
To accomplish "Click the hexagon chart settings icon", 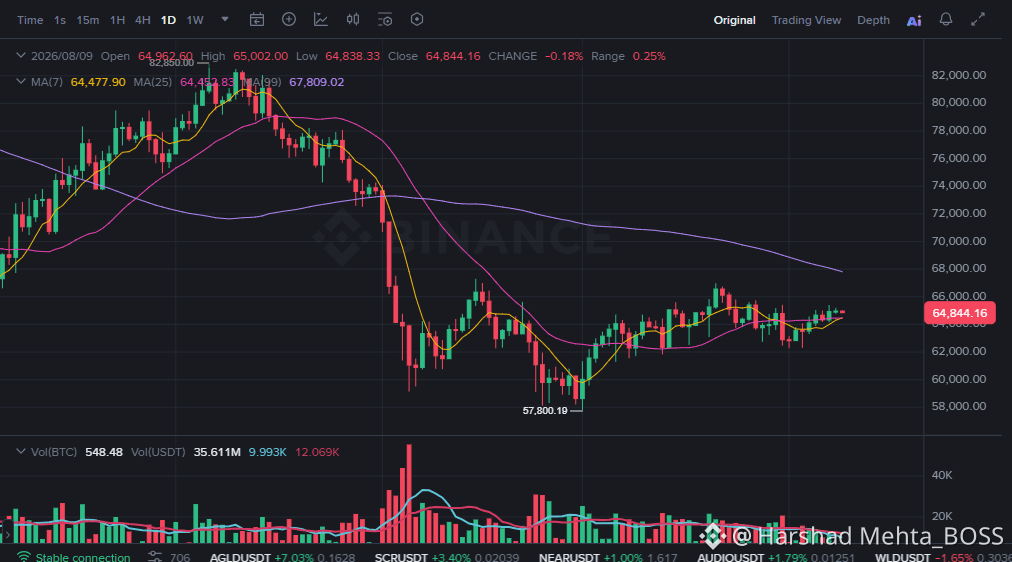I will (x=417, y=19).
